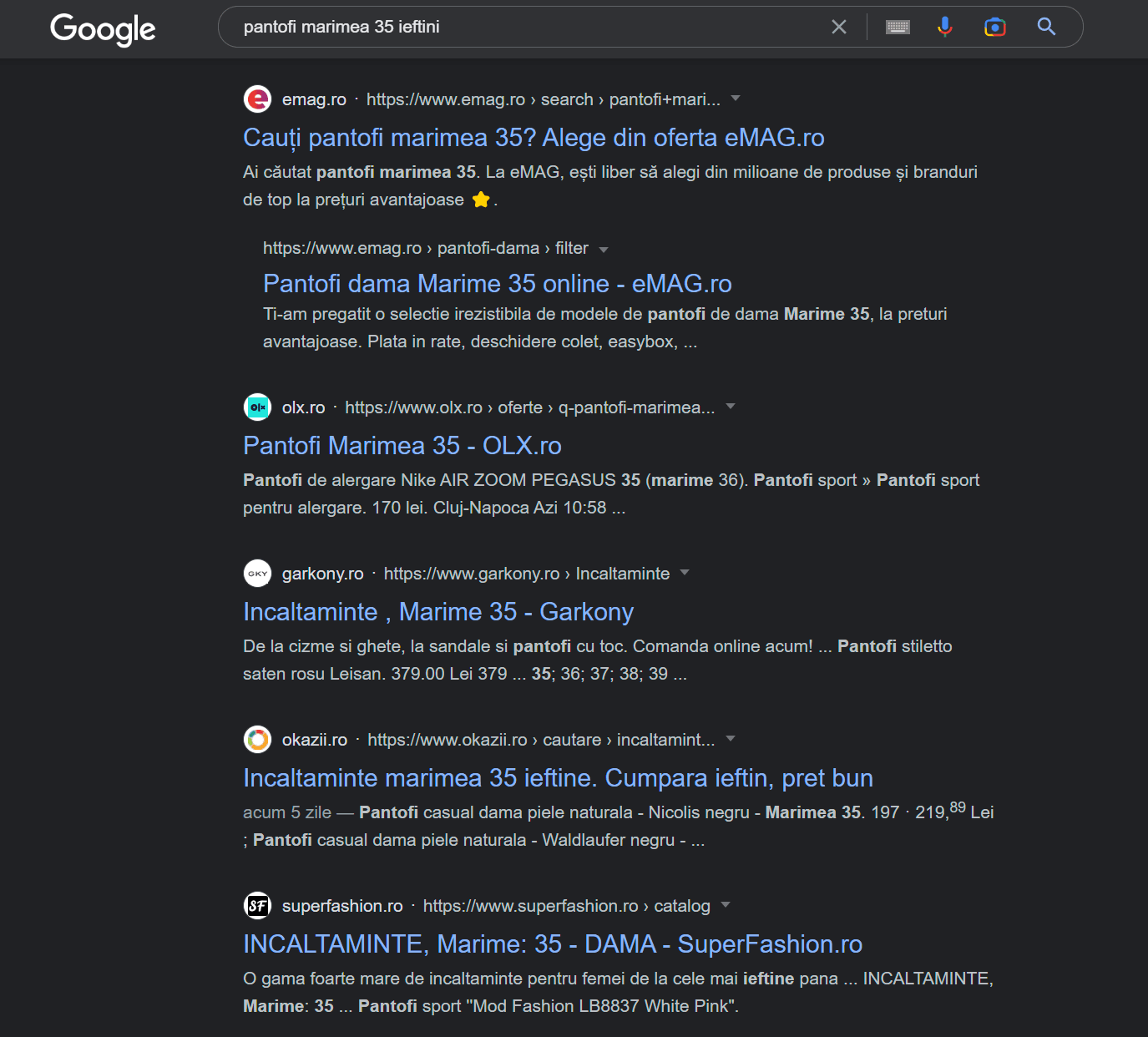
Task: Click the garkony.ro favicon
Action: 257,574
